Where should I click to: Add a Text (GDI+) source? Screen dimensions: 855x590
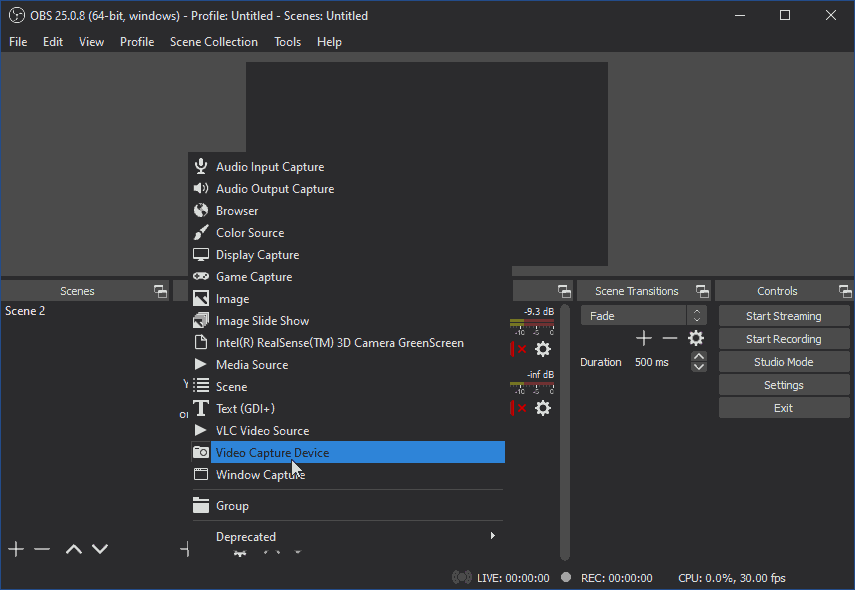click(348, 408)
